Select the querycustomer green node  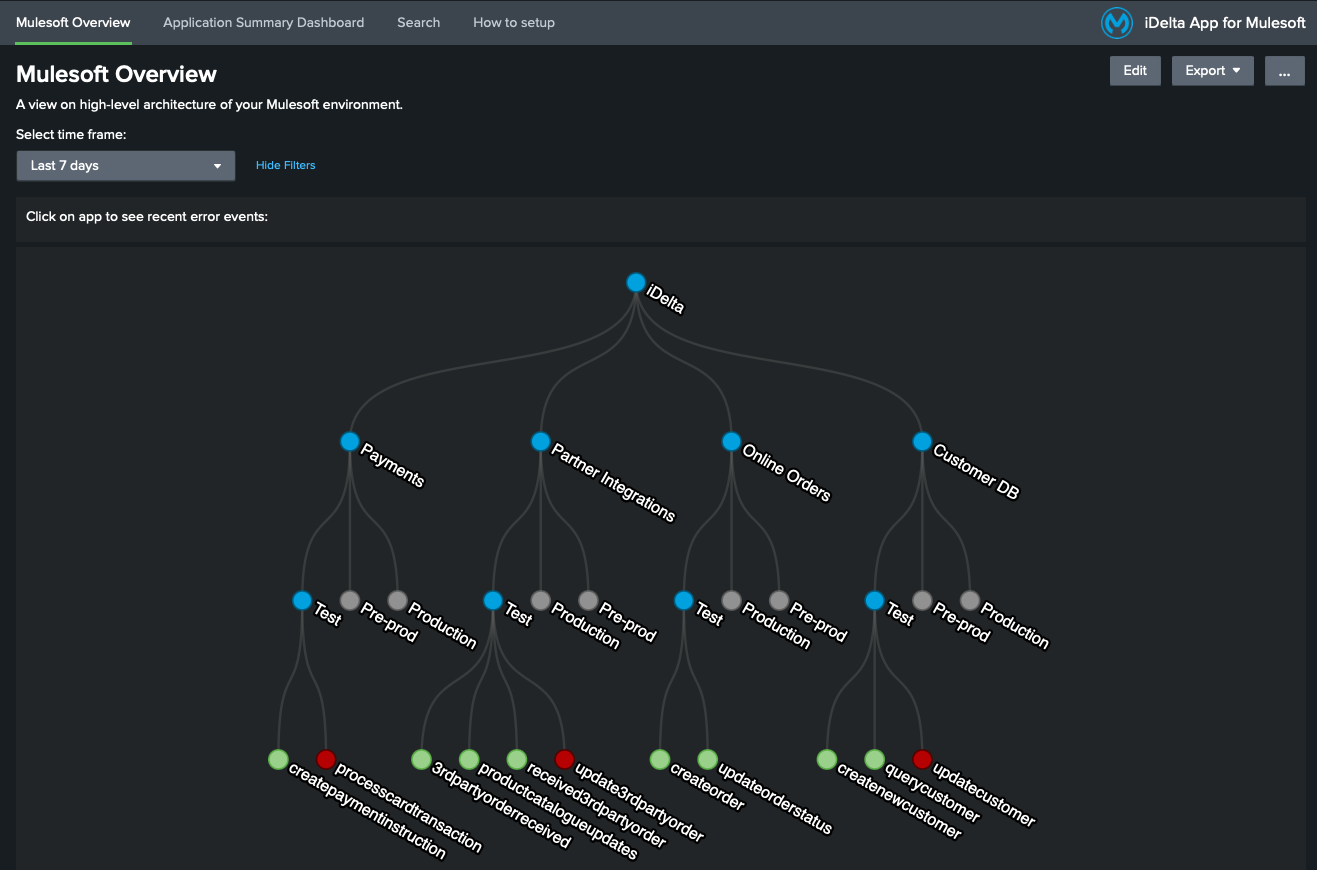click(875, 759)
